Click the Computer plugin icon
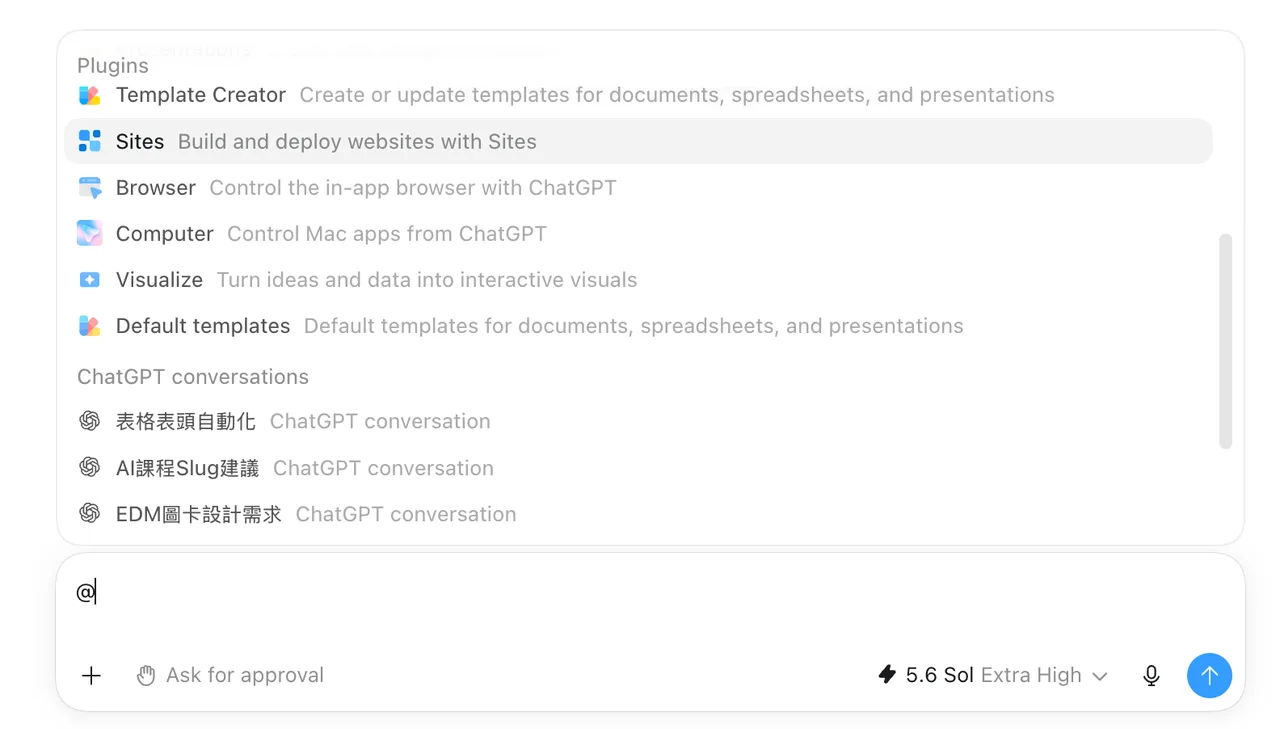Viewport: 1280px width, 729px height. pos(90,233)
